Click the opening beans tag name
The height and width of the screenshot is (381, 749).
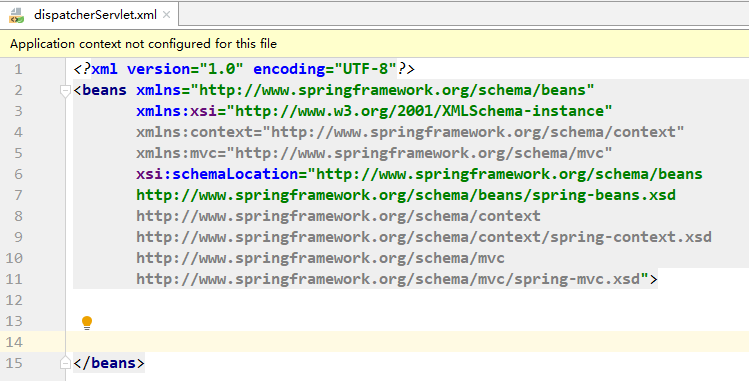[x=104, y=90]
